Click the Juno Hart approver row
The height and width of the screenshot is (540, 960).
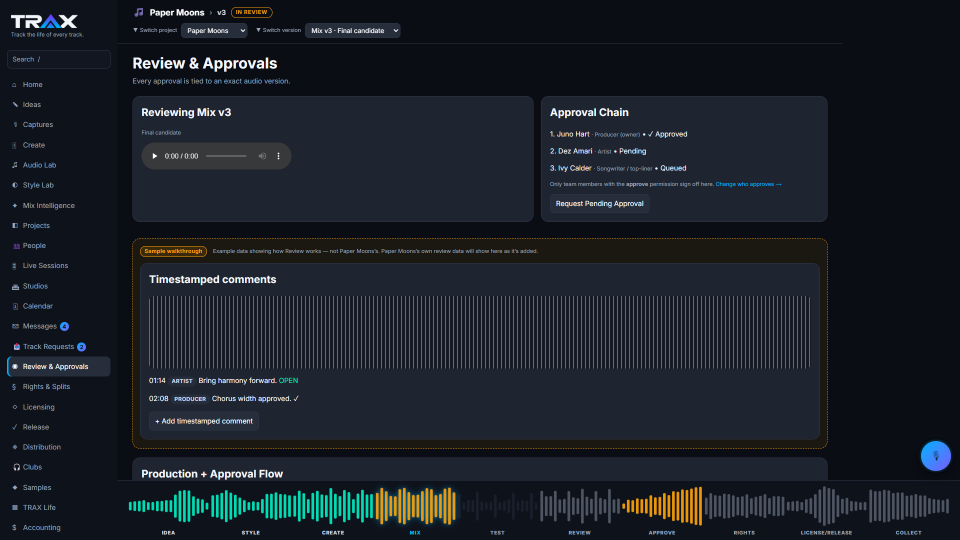pos(618,134)
